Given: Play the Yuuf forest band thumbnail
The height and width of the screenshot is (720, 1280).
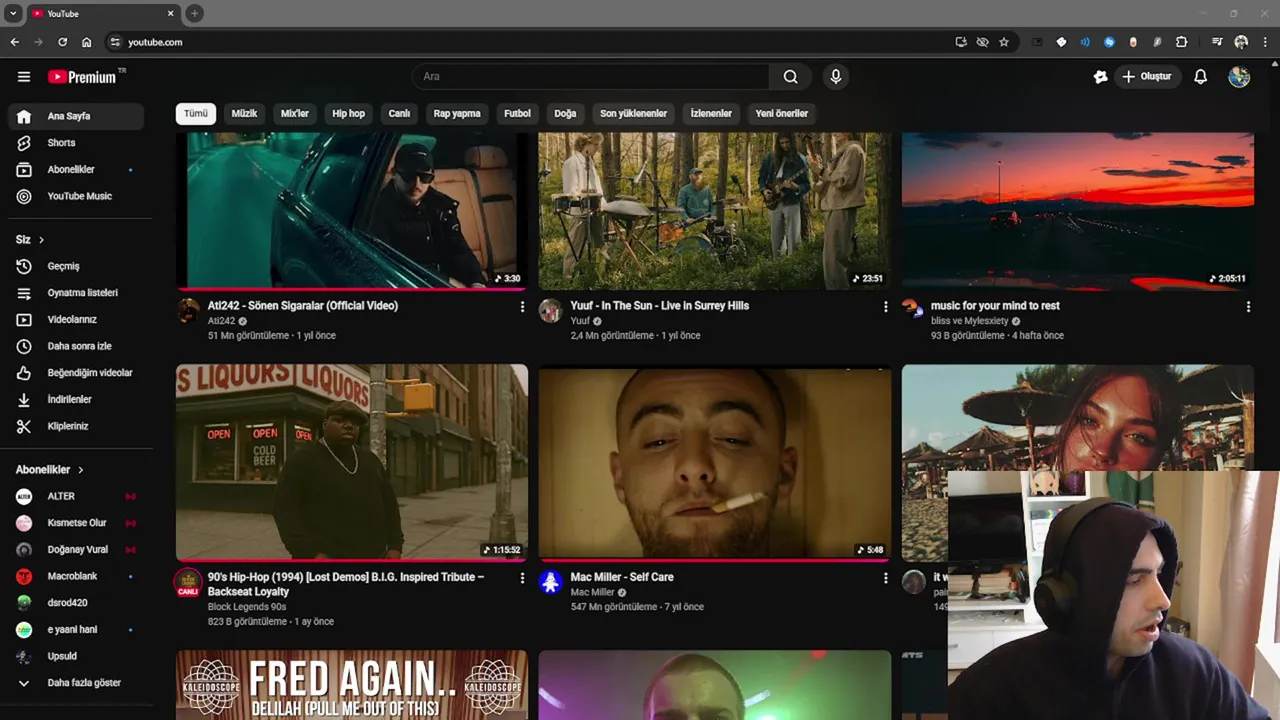Looking at the screenshot, I should pyautogui.click(x=715, y=211).
